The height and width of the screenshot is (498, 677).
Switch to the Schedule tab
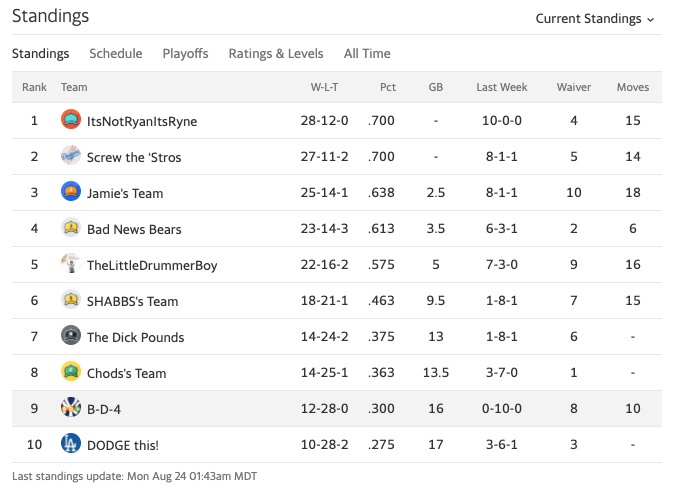tap(115, 54)
